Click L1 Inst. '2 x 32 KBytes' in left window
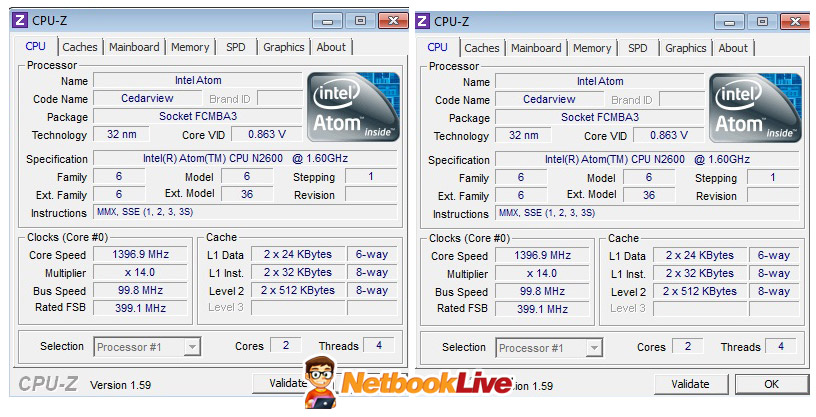 (x=298, y=272)
